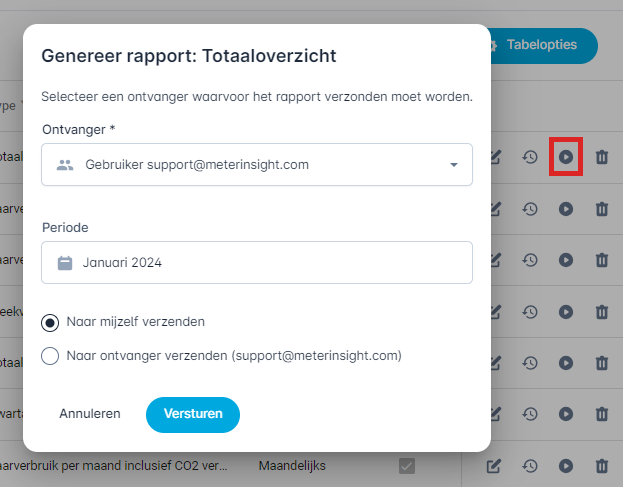View history of the 'eekv' report row
Screen dimensions: 623x487
coord(530,312)
